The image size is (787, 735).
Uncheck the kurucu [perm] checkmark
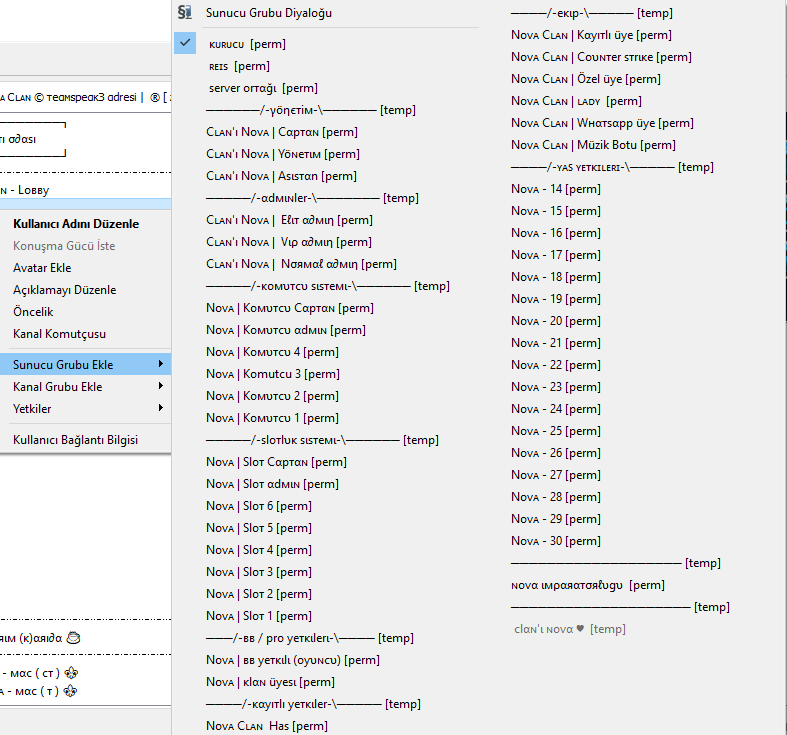pyautogui.click(x=185, y=43)
